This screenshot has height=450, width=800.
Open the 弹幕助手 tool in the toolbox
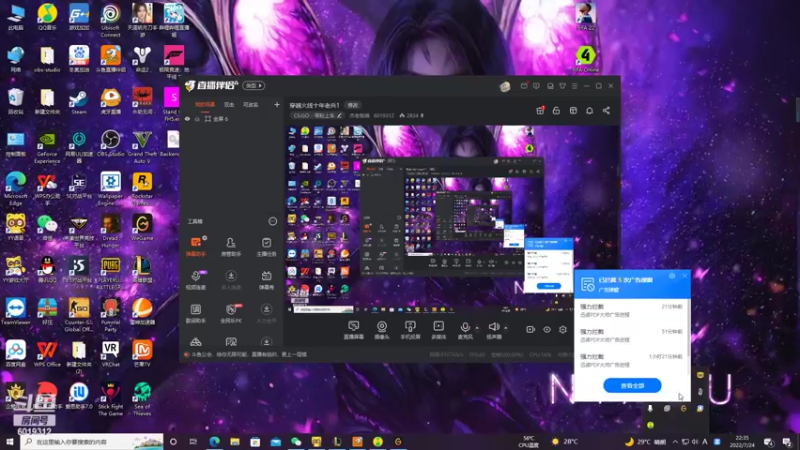tap(196, 246)
